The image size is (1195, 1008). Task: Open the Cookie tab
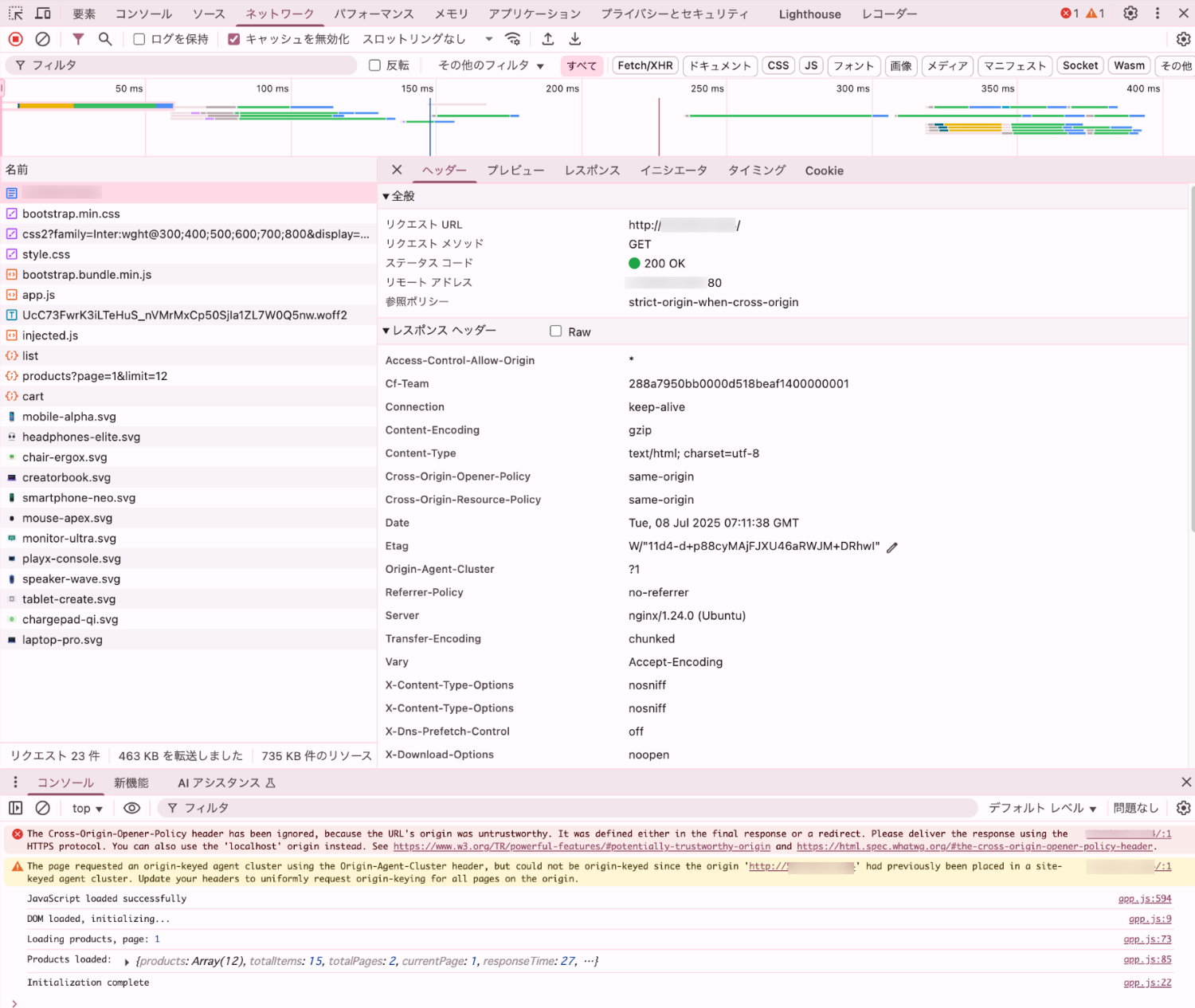point(824,171)
